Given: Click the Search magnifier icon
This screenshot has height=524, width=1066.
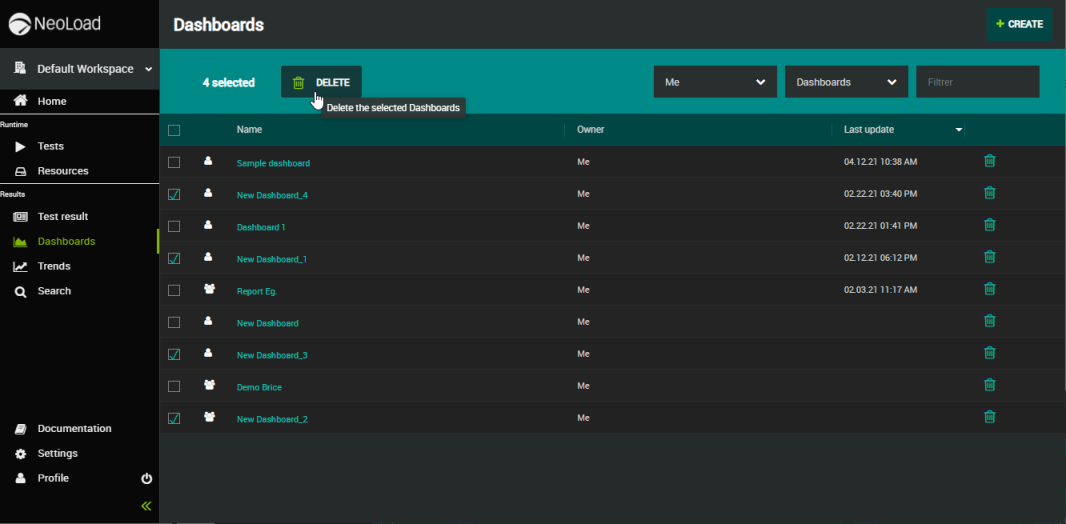Looking at the screenshot, I should [20, 292].
